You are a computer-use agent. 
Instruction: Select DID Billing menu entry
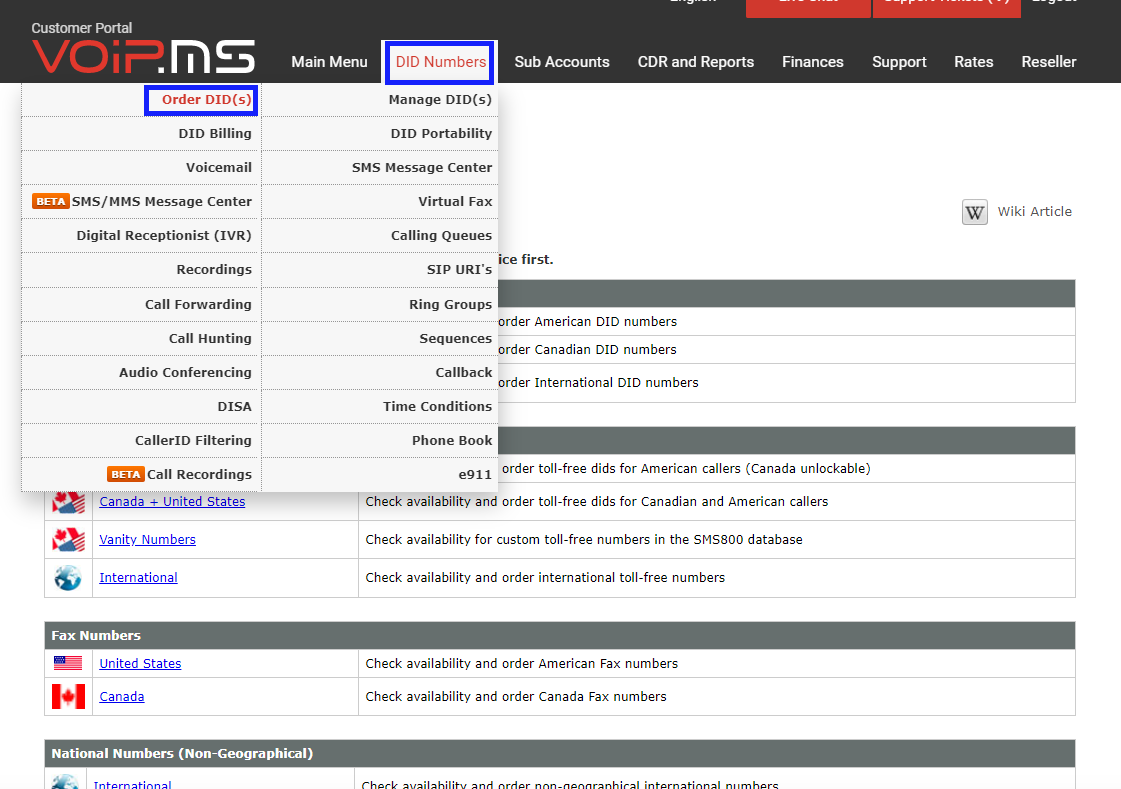pyautogui.click(x=215, y=134)
